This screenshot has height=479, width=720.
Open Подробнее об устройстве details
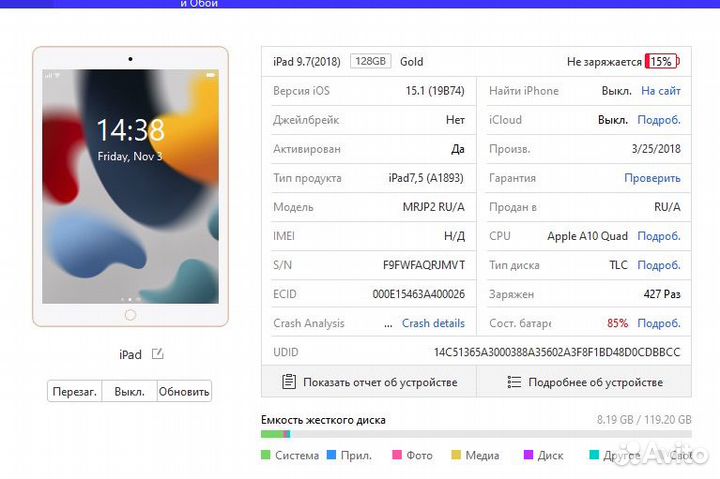click(x=584, y=382)
